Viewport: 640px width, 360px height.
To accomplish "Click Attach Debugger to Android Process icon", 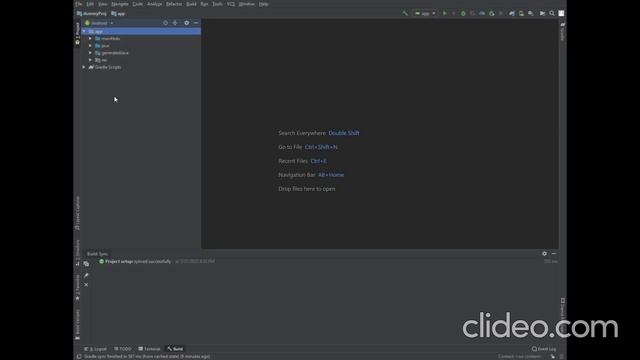I will point(491,13).
